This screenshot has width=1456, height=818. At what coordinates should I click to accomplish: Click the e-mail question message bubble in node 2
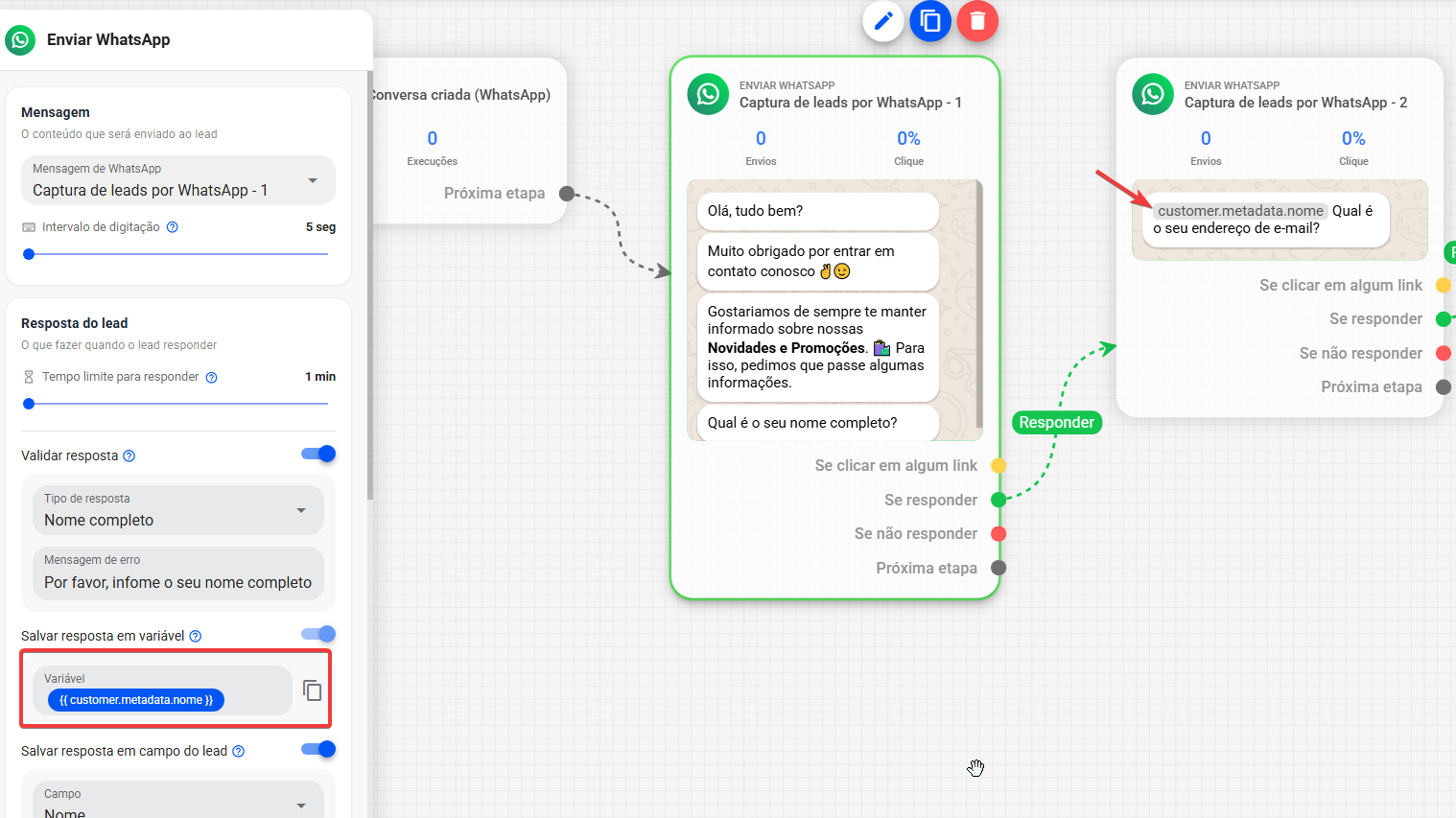(x=1266, y=220)
